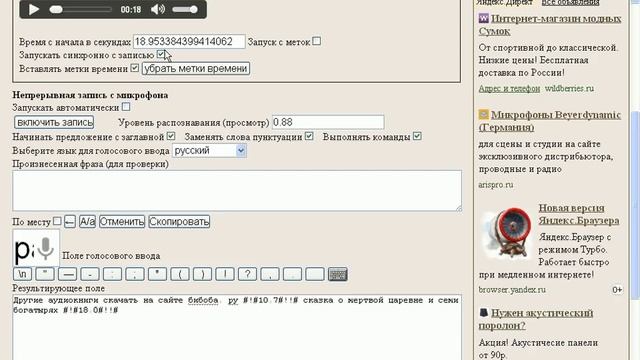Click the time-from-start seconds field
This screenshot has width=640, height=360.
click(x=189, y=42)
